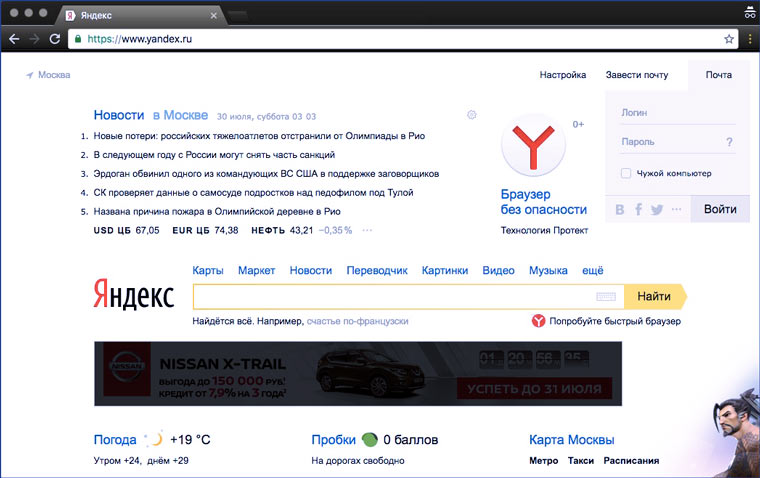Click the Расписания link

(631, 461)
